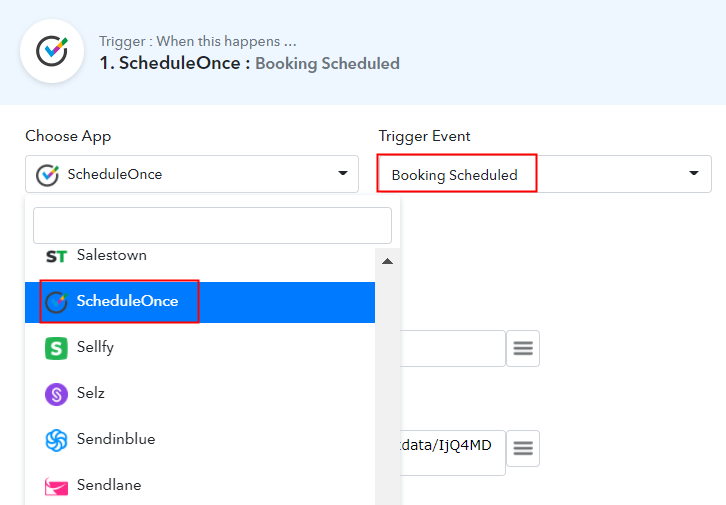Click the green Sellfy S icon
Viewport: 726px width, 505px height.
[56, 348]
